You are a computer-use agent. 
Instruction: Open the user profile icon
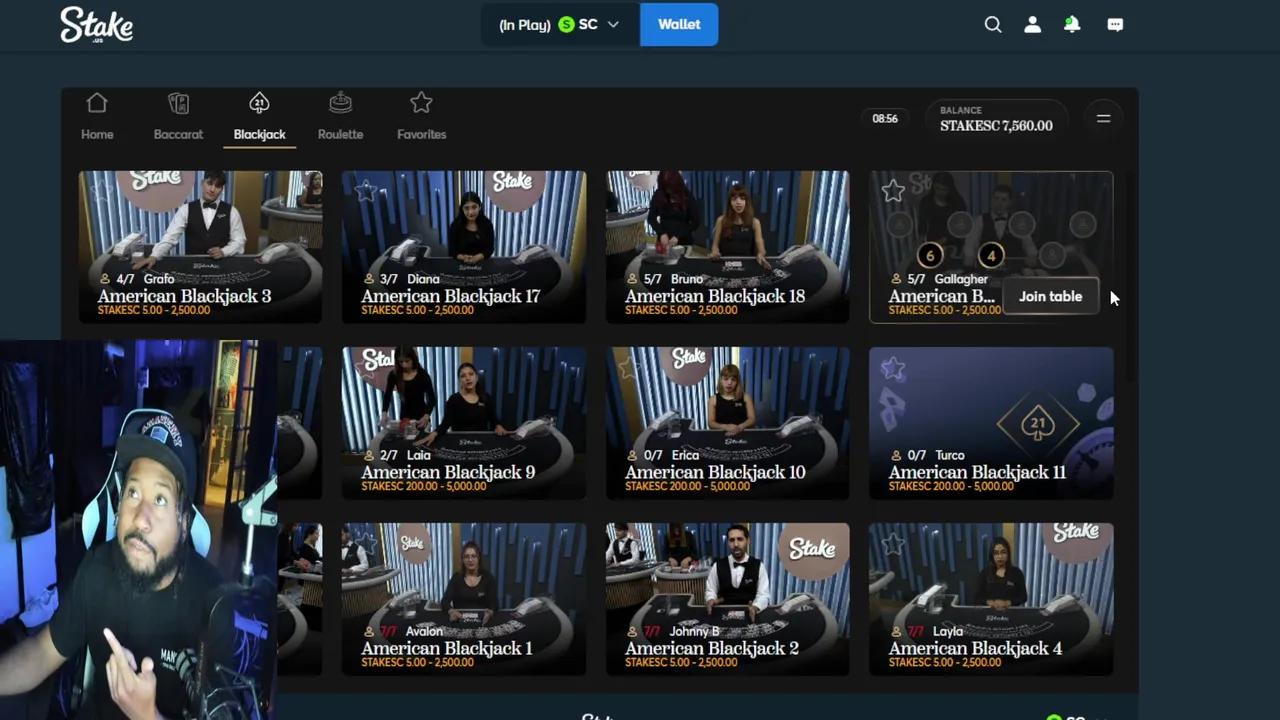(1032, 24)
